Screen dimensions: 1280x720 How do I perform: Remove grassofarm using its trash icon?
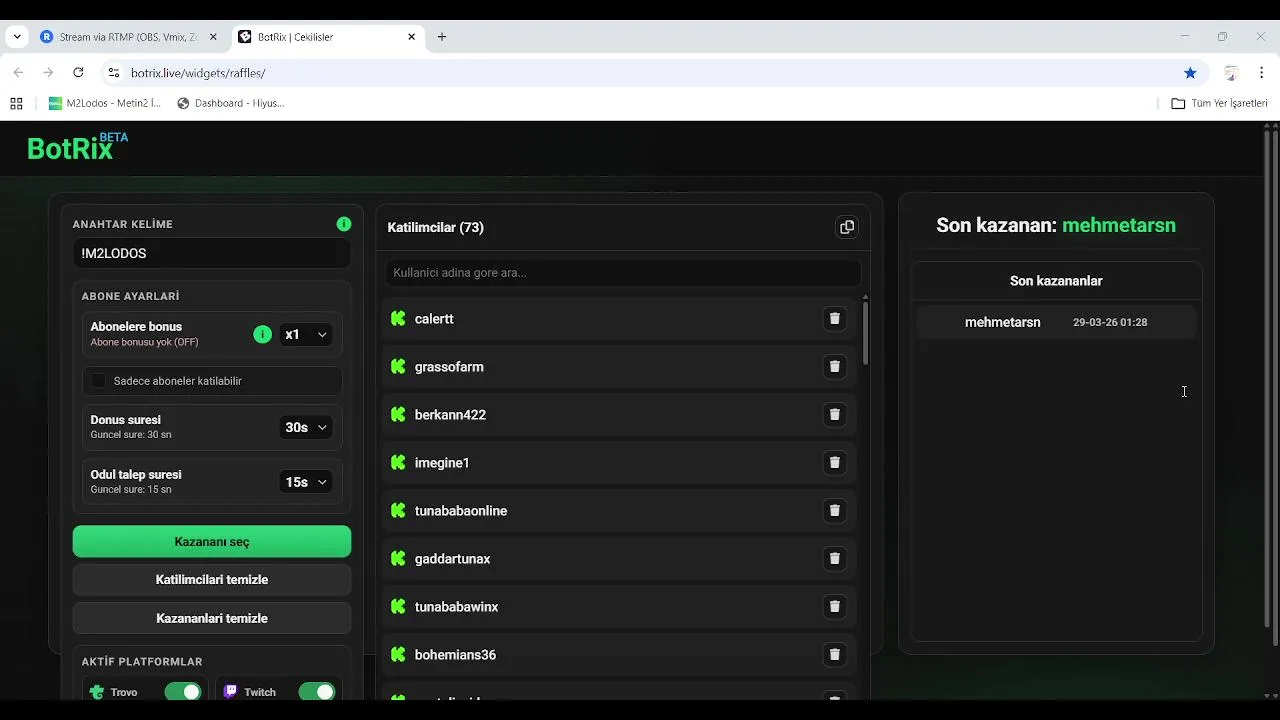pos(834,367)
